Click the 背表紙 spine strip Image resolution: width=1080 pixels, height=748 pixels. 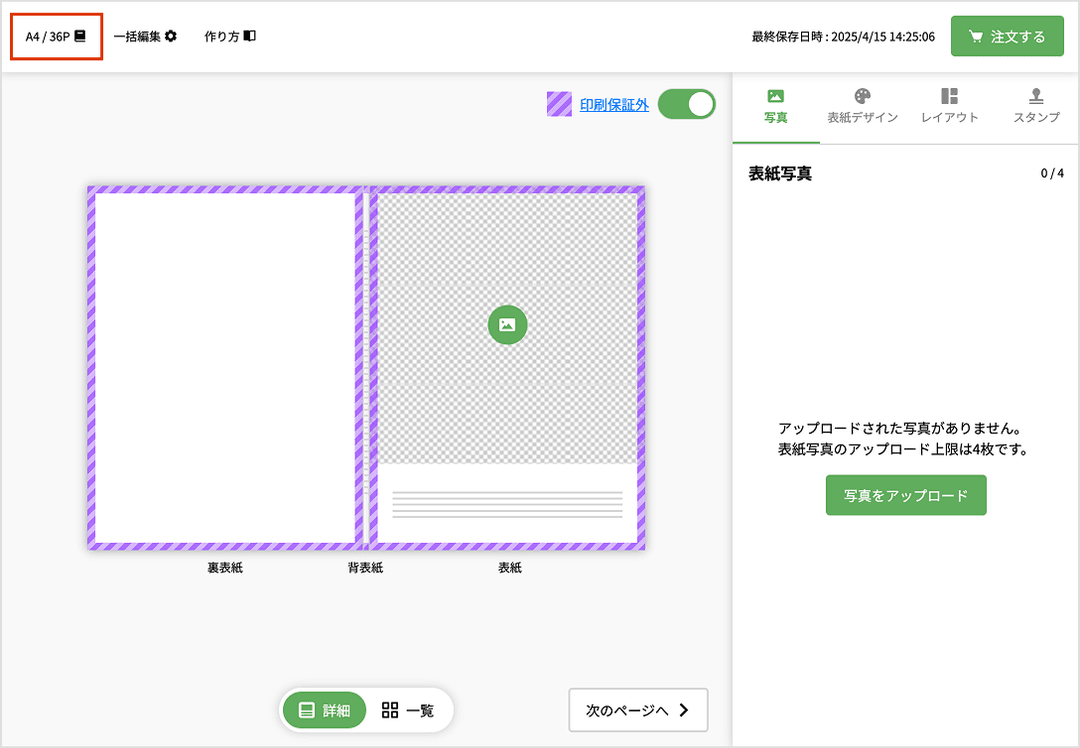[366, 367]
